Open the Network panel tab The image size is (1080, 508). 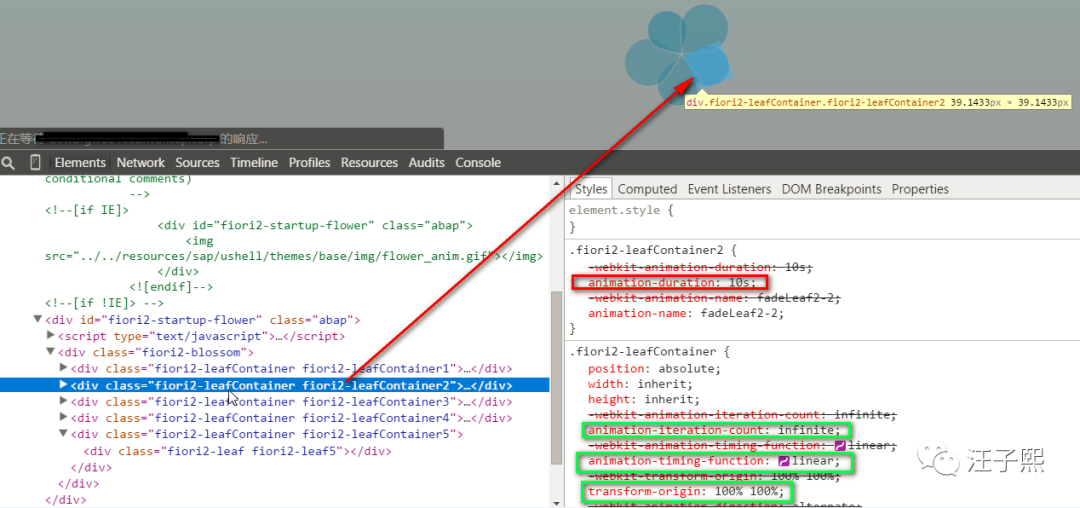click(x=141, y=163)
